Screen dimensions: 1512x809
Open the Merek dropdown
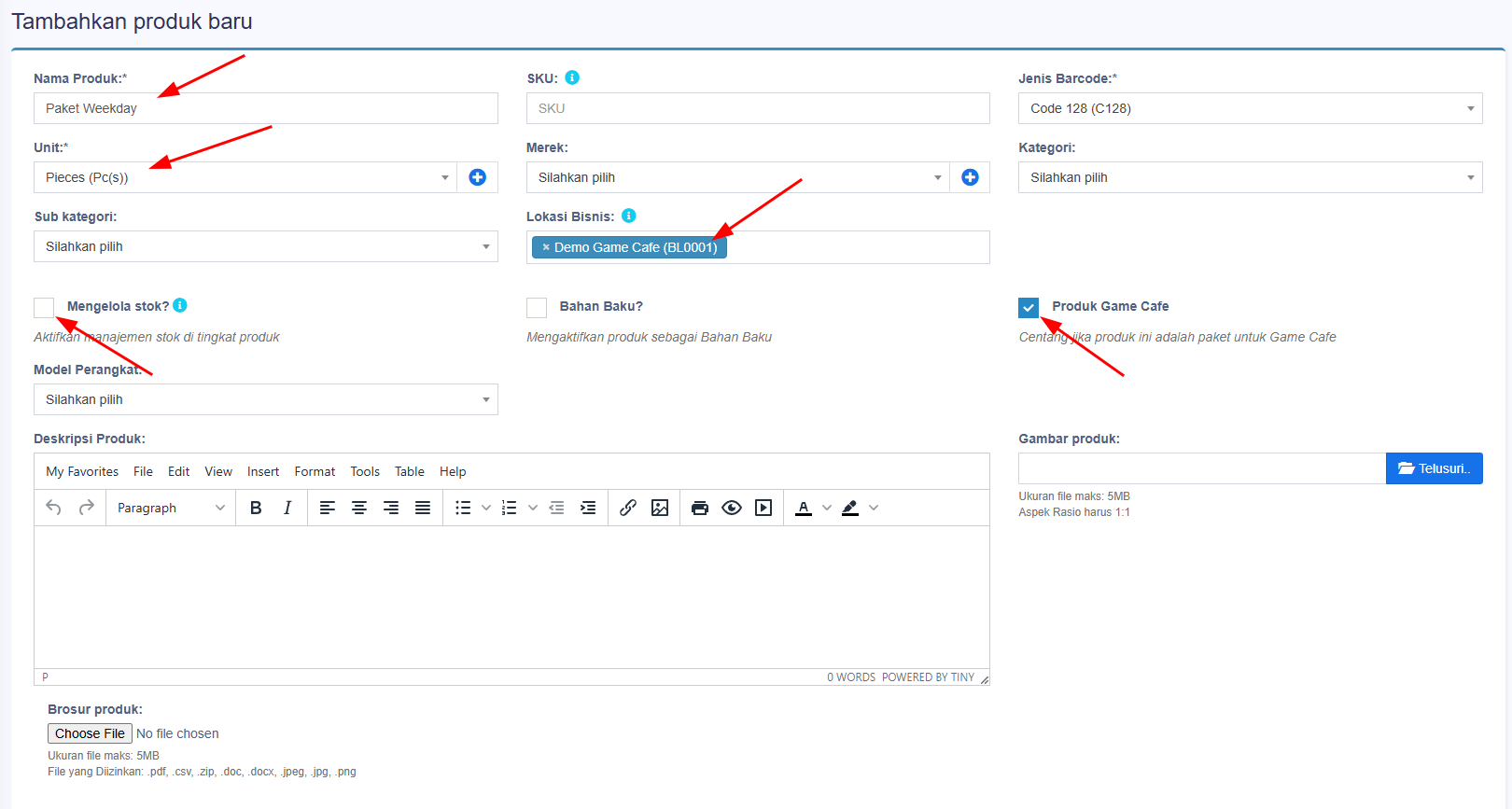click(738, 177)
